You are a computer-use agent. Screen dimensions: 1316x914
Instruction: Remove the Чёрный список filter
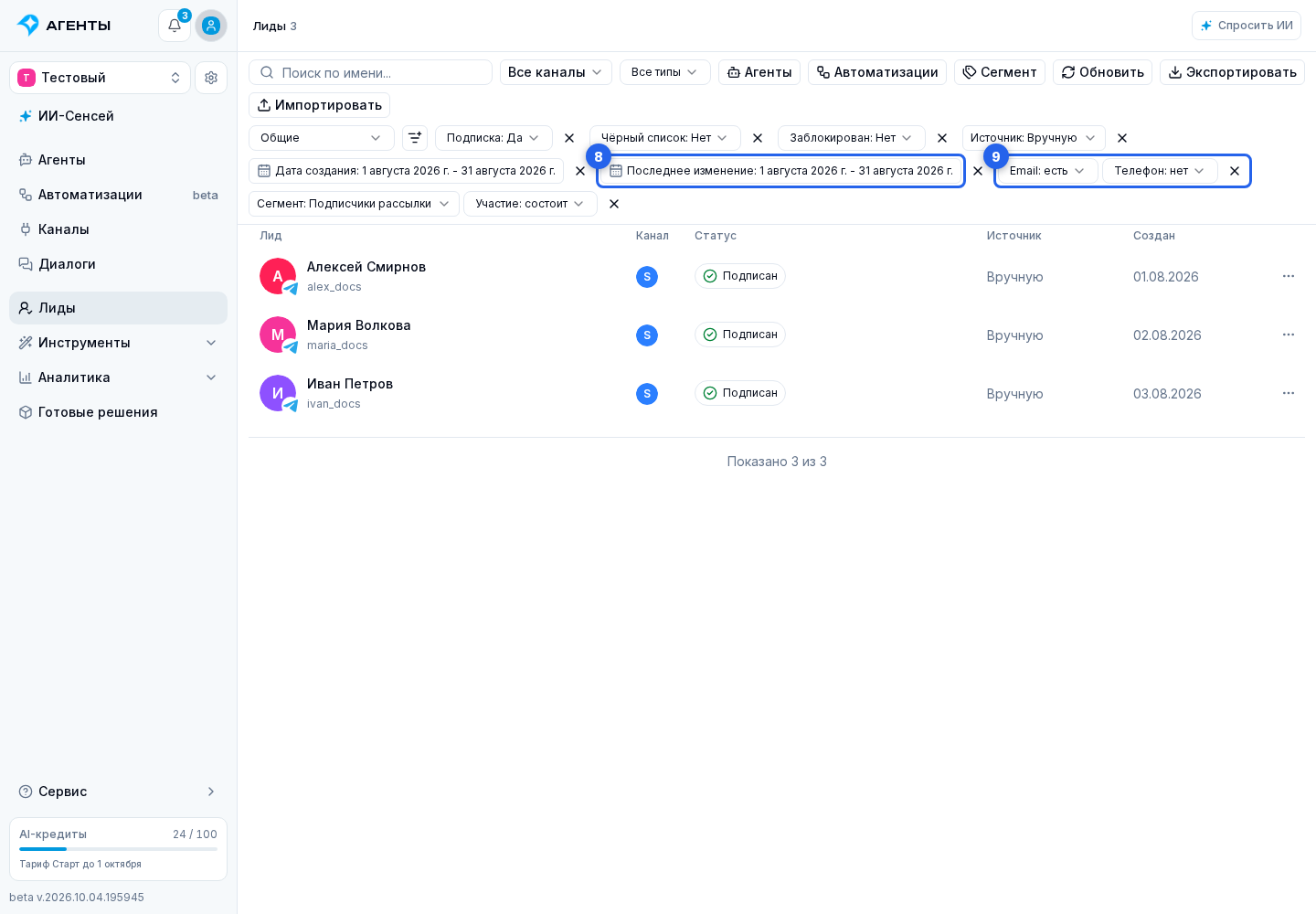(x=758, y=138)
